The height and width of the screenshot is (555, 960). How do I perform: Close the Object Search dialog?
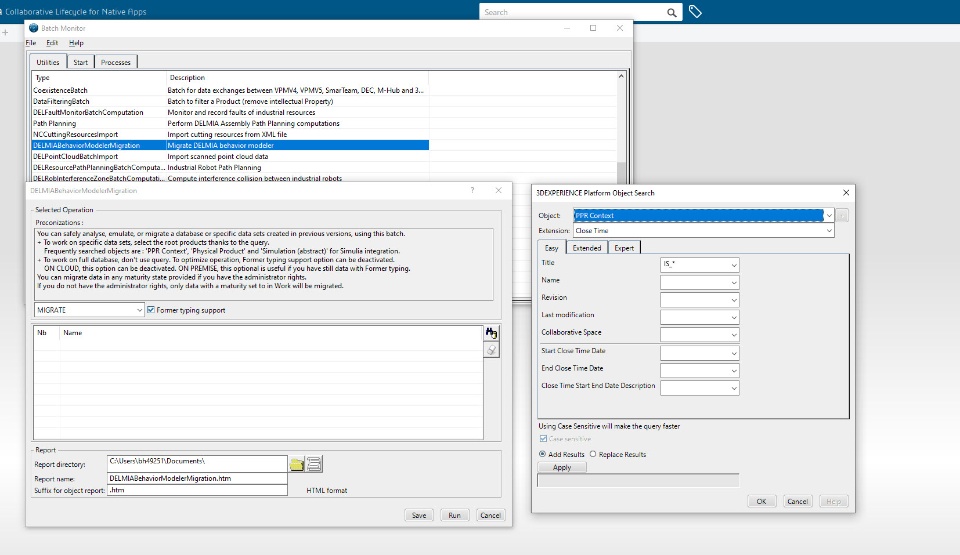click(x=846, y=192)
